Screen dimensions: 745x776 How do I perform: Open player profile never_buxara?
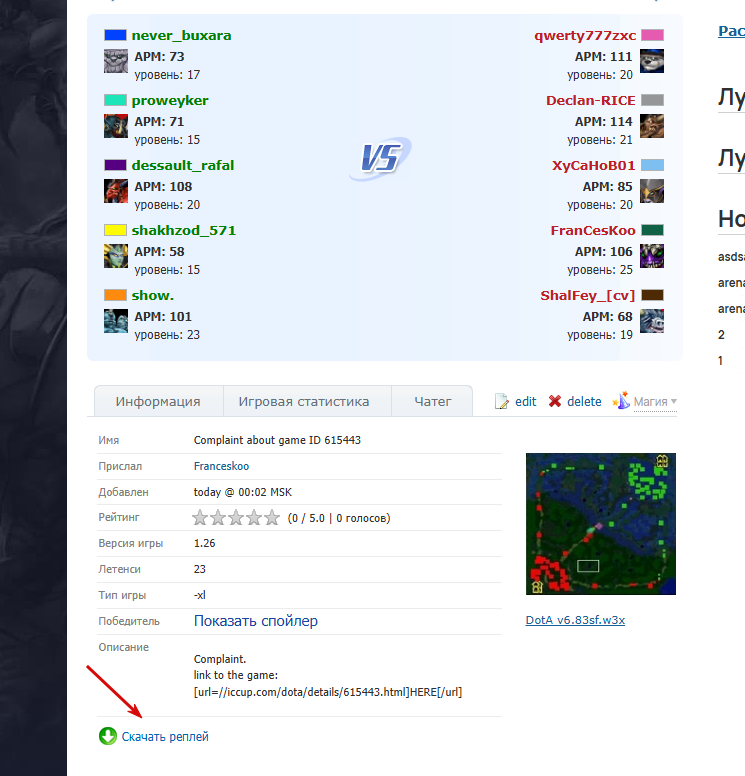click(x=182, y=36)
